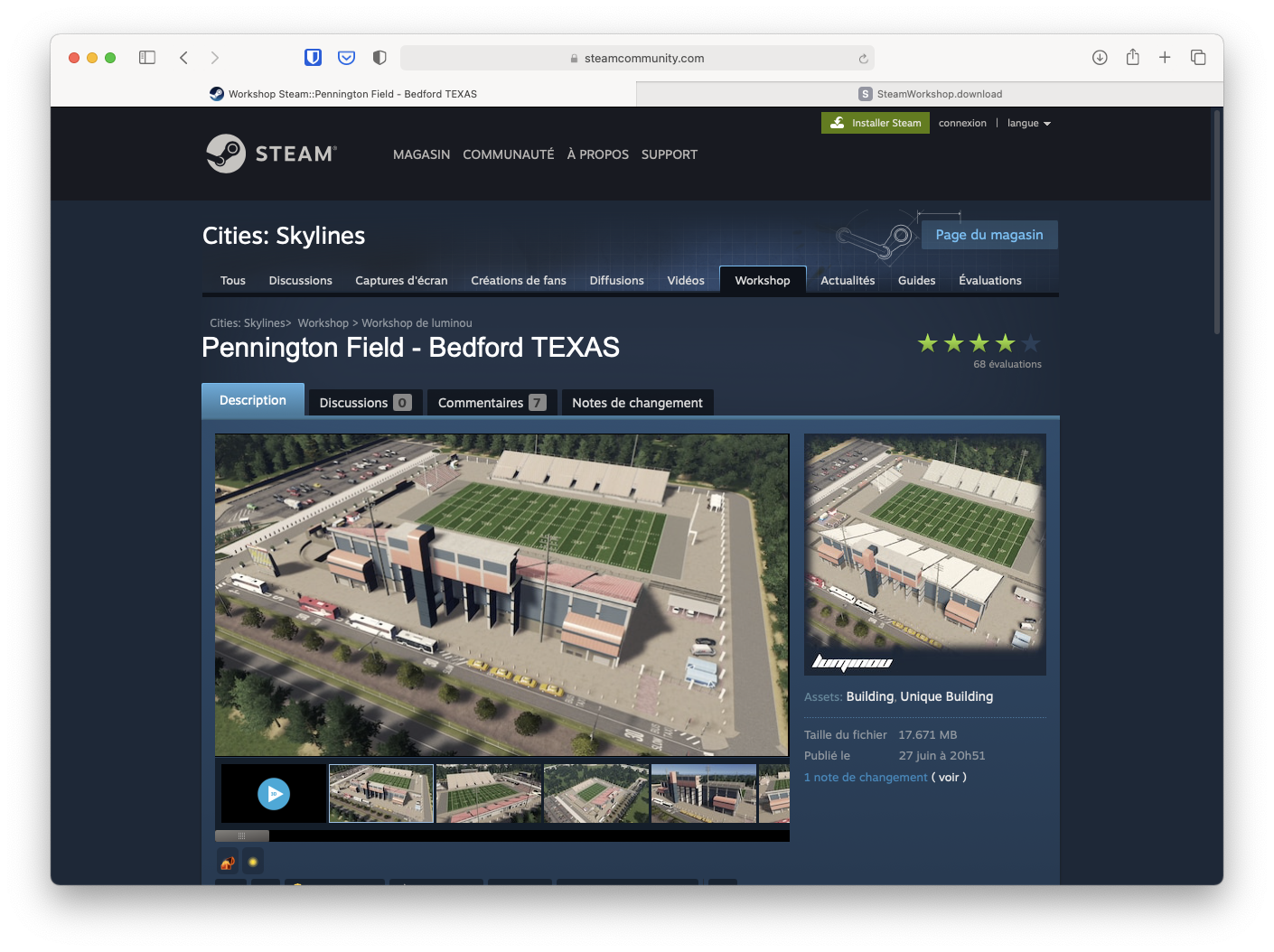Image resolution: width=1274 pixels, height=952 pixels.
Task: Toggle the Safari sidebar button
Action: point(147,58)
